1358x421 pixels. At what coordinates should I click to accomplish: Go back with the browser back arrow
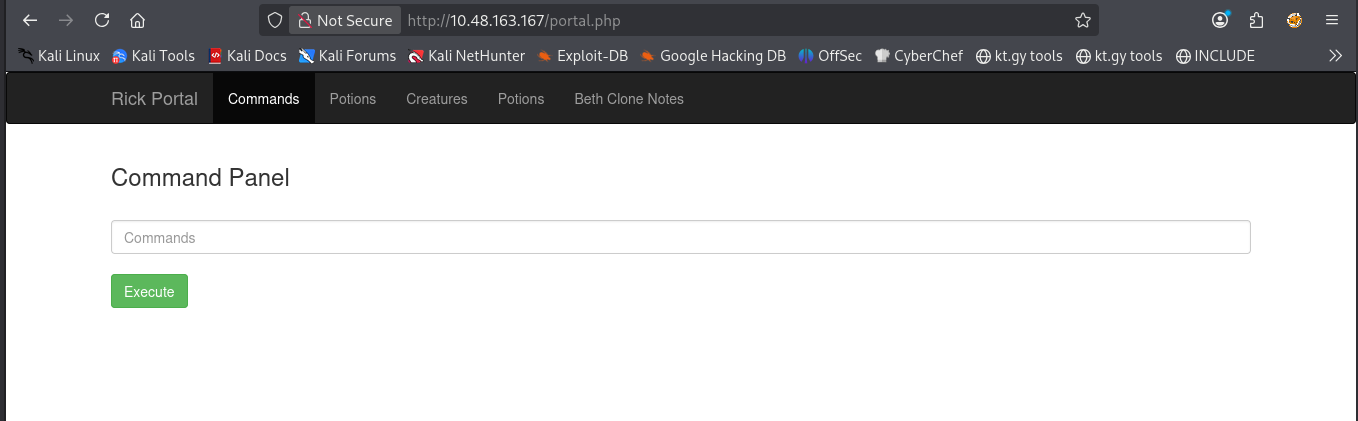[30, 20]
